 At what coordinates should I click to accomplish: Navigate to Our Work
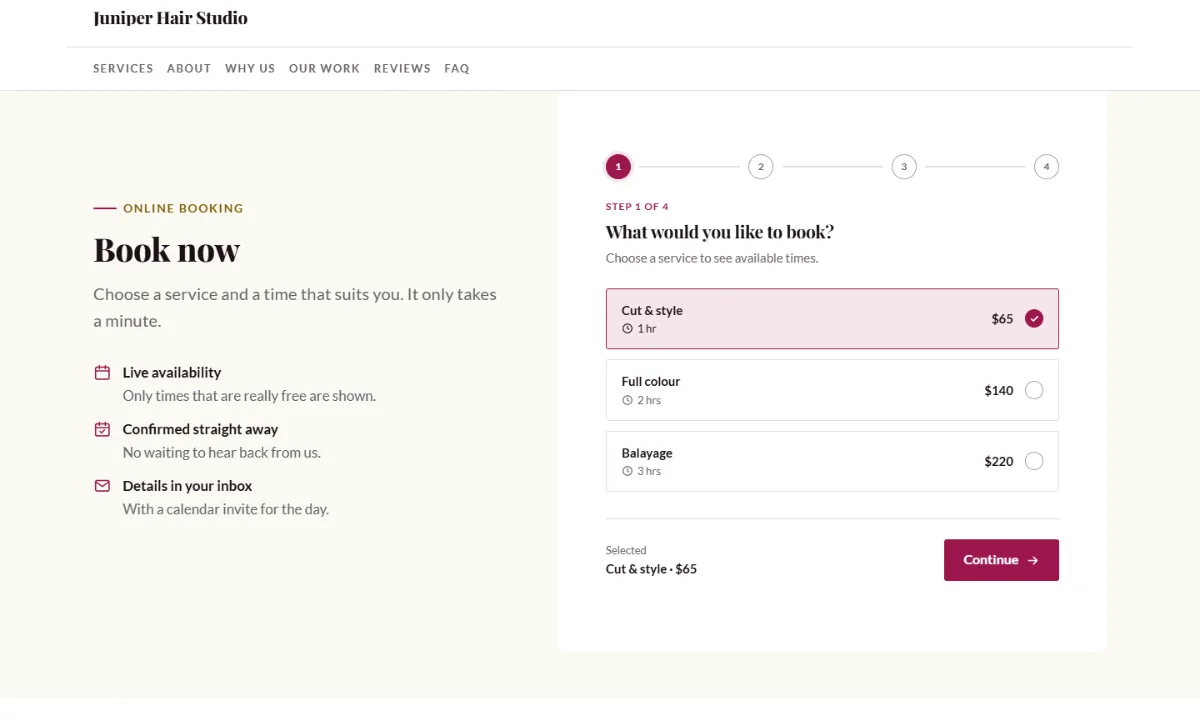click(324, 69)
